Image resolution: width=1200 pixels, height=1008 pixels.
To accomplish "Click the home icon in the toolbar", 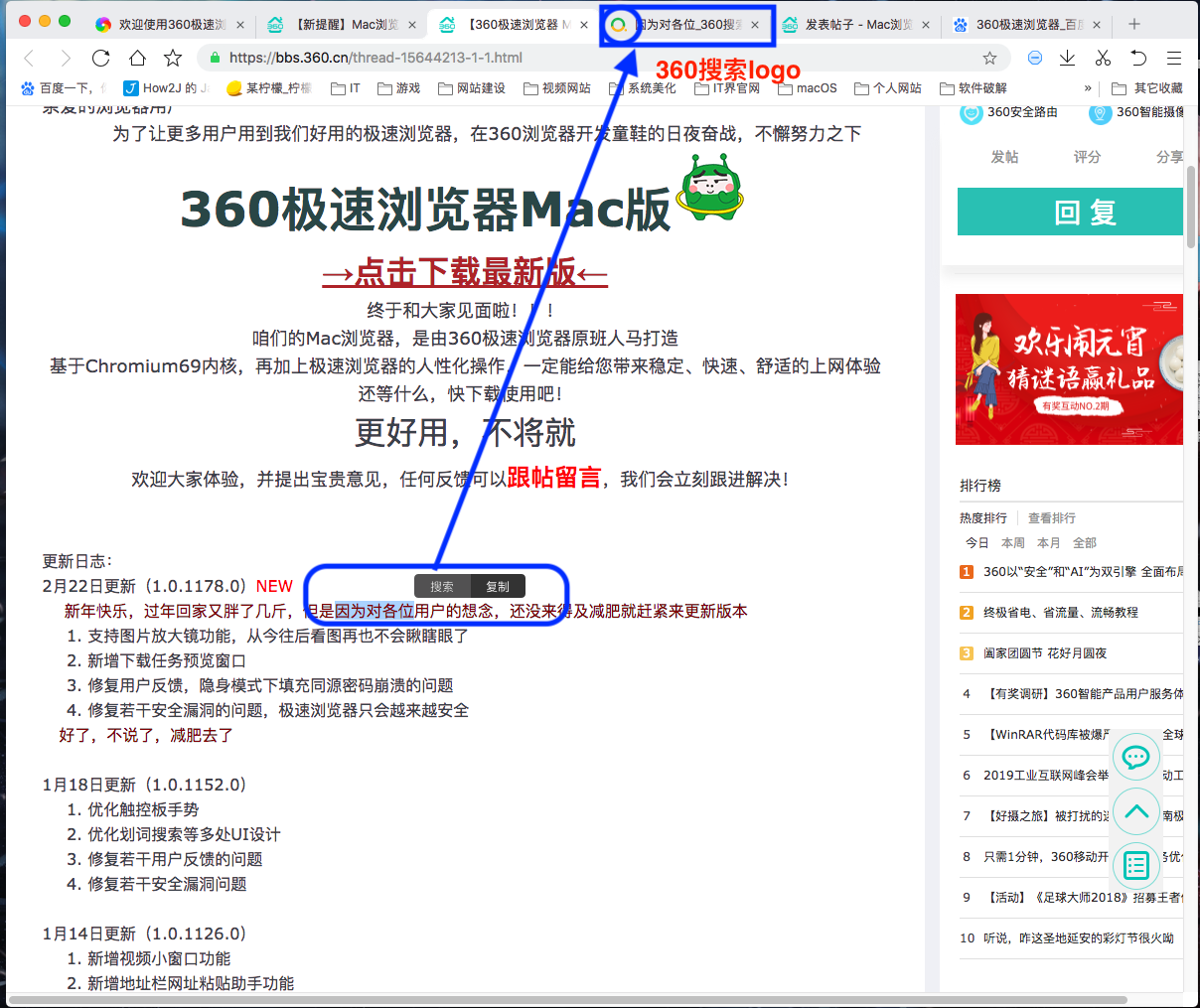I will 139,59.
